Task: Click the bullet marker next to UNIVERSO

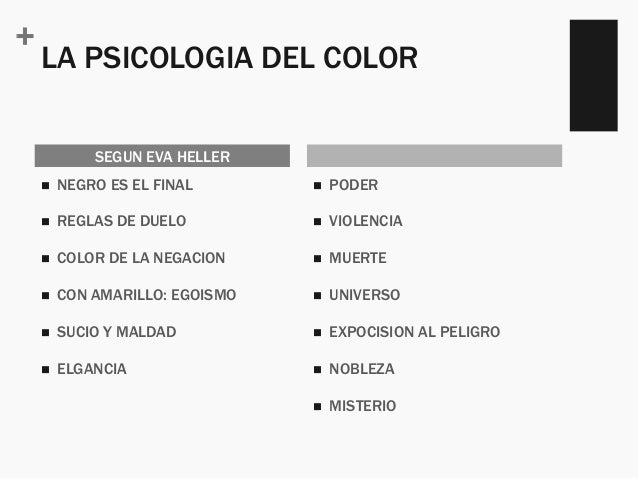Action: coord(318,295)
